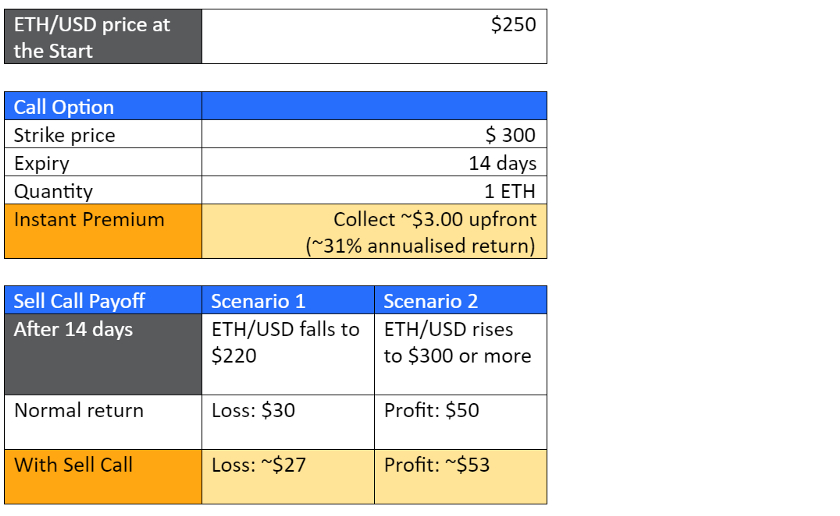840x516 pixels.
Task: Click the Call Option table header
Action: click(103, 106)
